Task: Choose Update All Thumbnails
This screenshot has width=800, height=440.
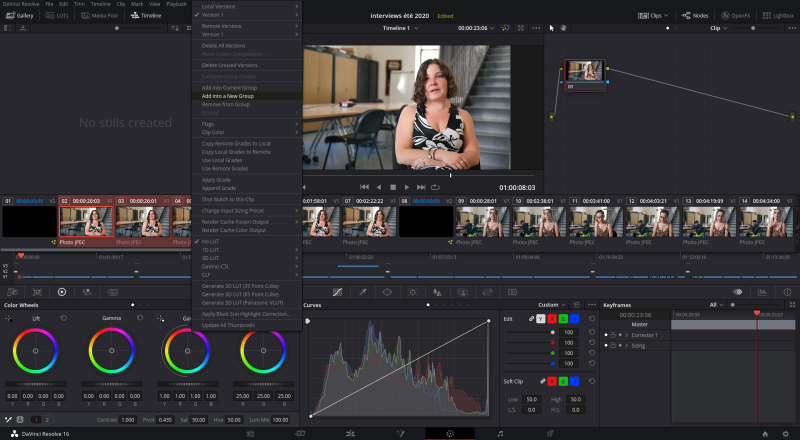Action: pos(247,325)
